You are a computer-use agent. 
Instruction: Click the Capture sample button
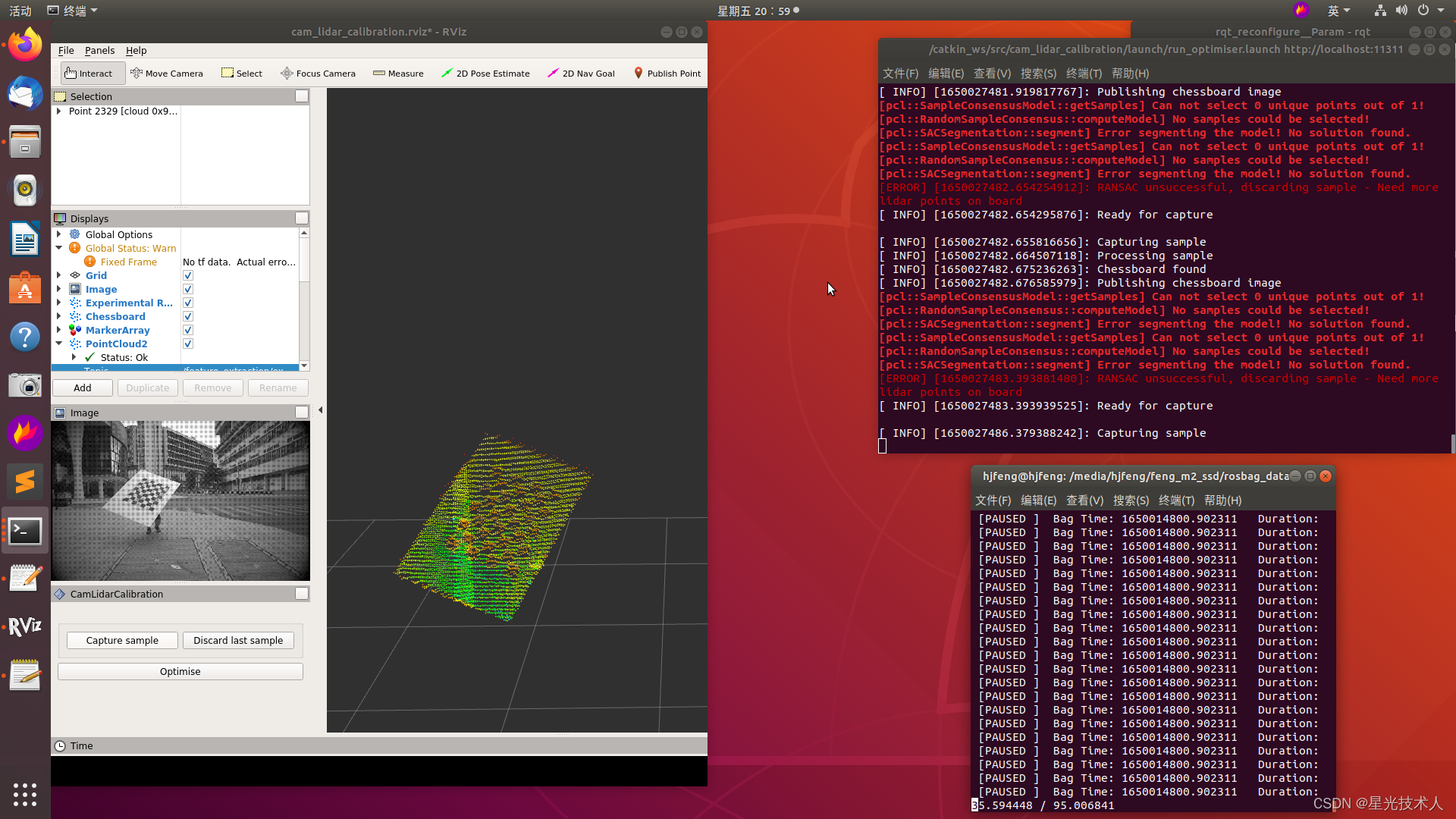click(x=121, y=639)
